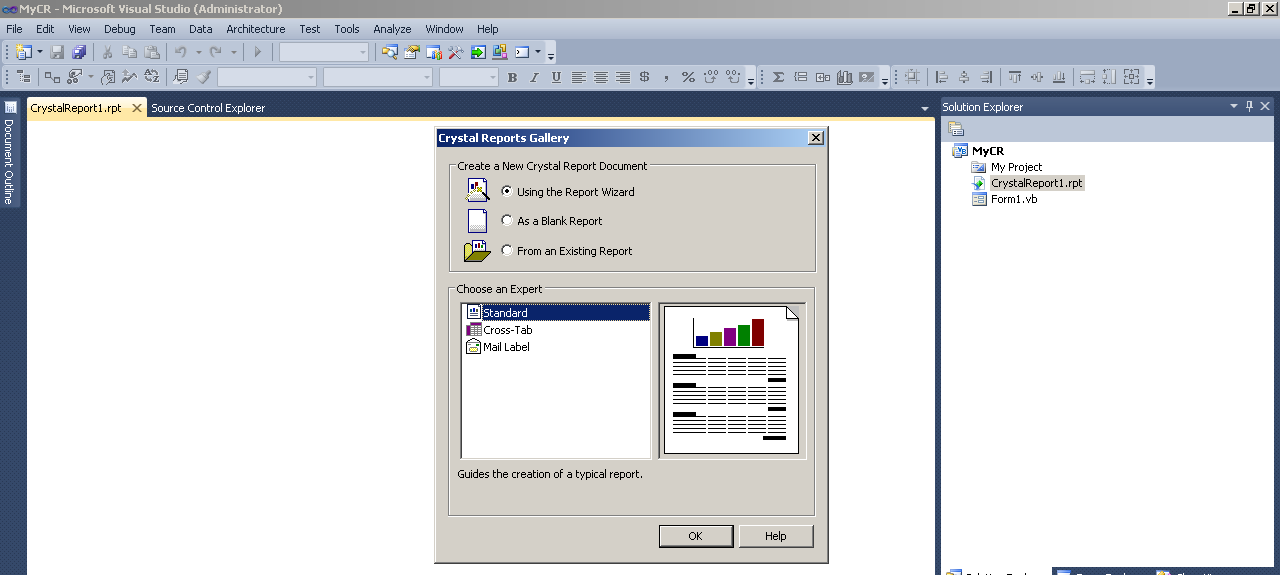
Task: Open the Undo history dropdown arrow
Action: coord(198,52)
